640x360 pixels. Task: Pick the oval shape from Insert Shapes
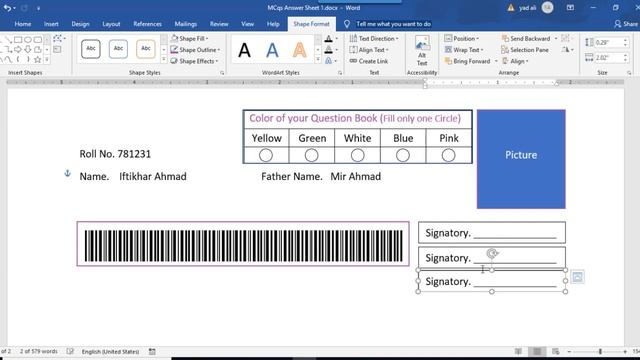(28, 40)
